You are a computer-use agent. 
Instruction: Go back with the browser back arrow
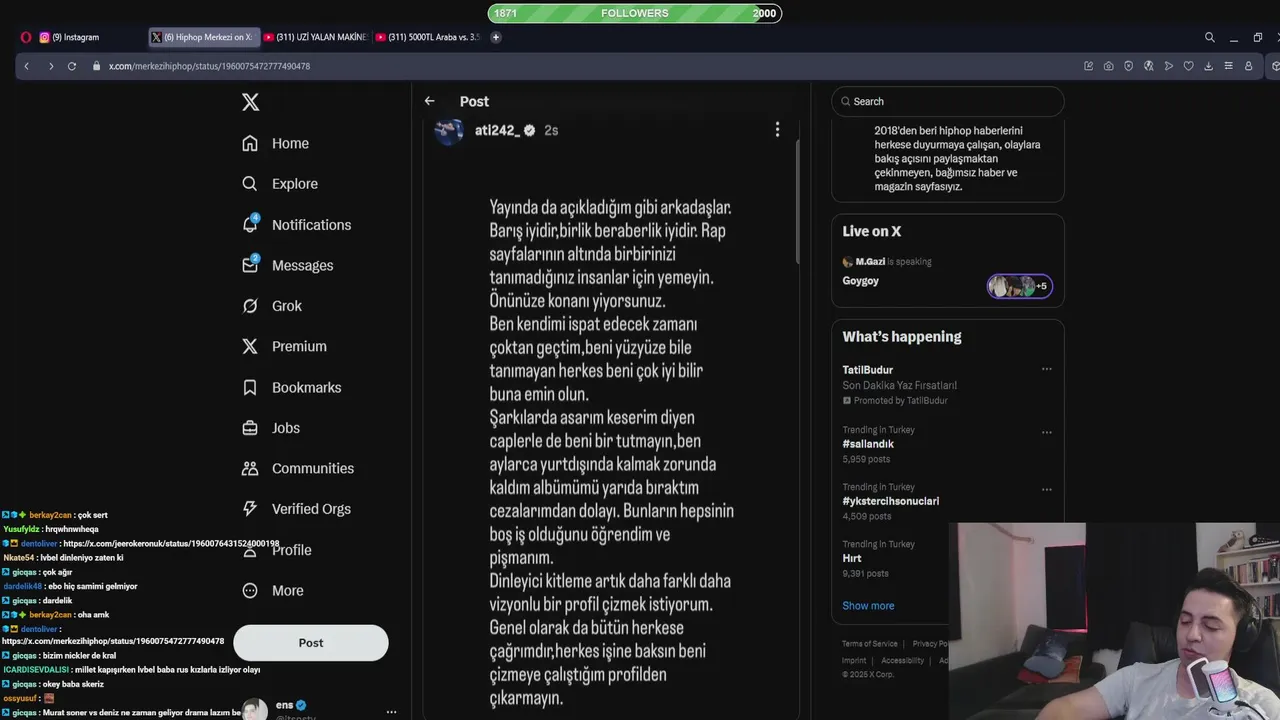(27, 66)
